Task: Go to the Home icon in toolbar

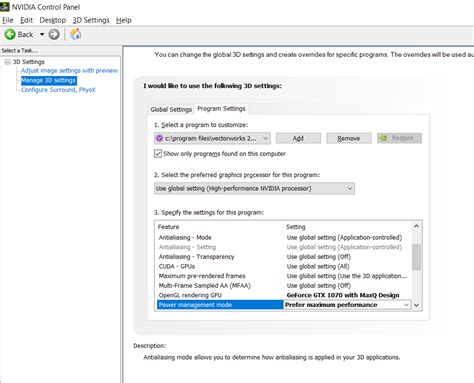Action: tap(76, 34)
